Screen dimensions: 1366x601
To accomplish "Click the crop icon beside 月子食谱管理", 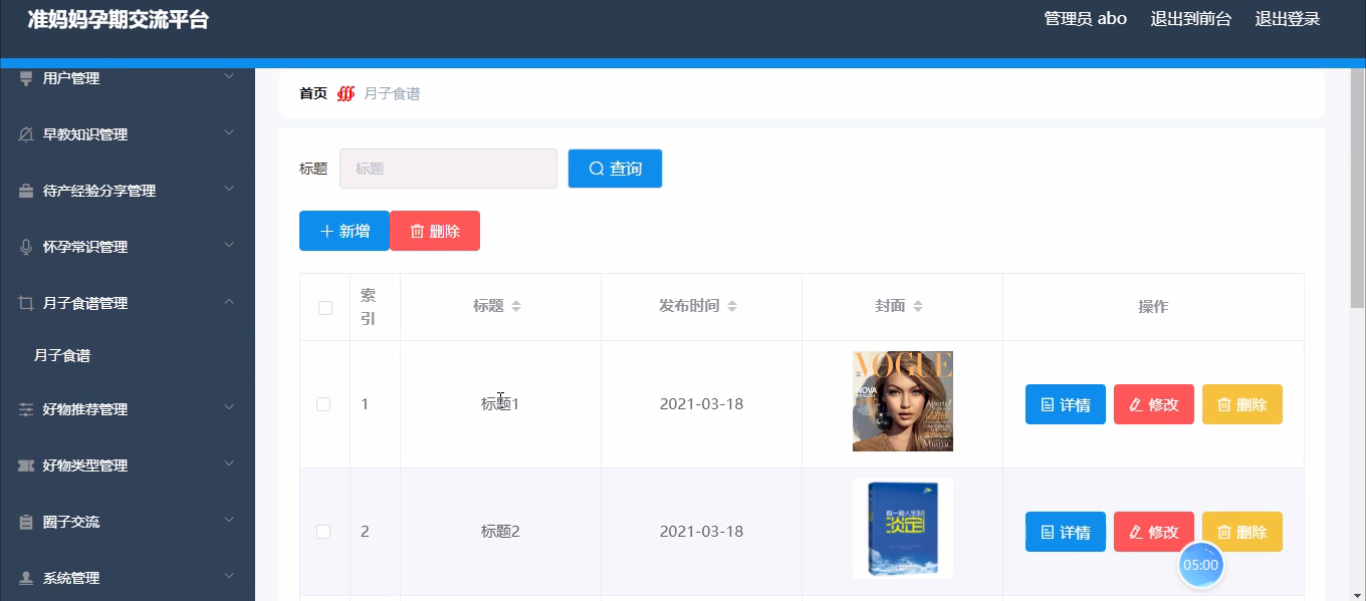I will tap(26, 303).
